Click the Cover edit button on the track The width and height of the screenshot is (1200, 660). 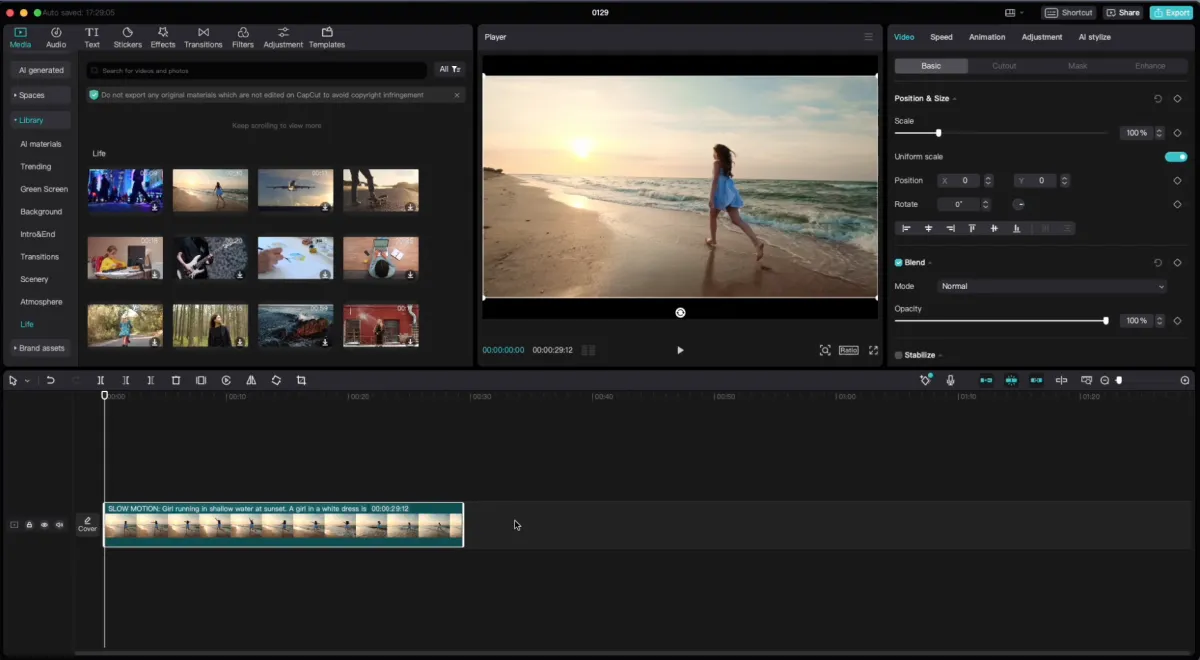pyautogui.click(x=88, y=524)
